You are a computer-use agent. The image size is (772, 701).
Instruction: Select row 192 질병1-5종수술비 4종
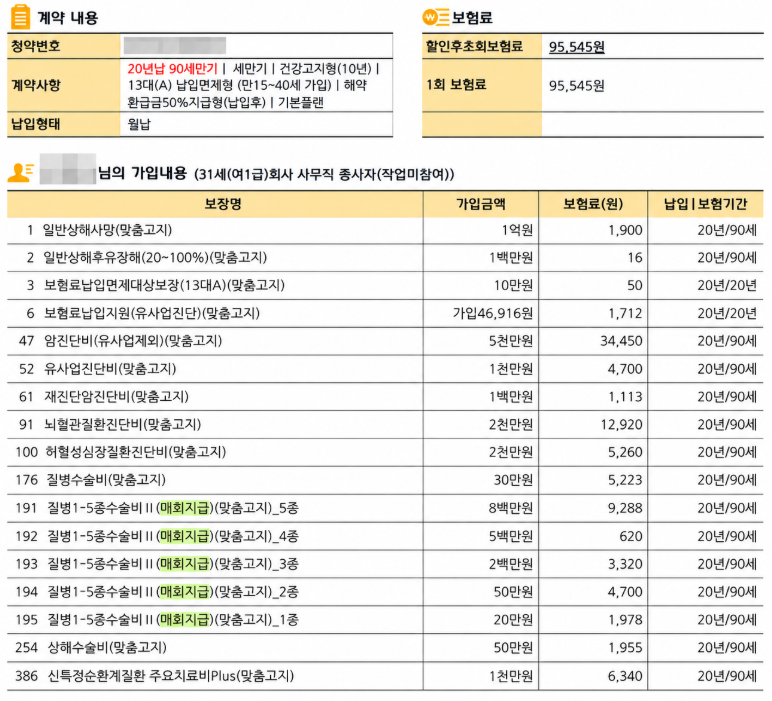click(385, 536)
